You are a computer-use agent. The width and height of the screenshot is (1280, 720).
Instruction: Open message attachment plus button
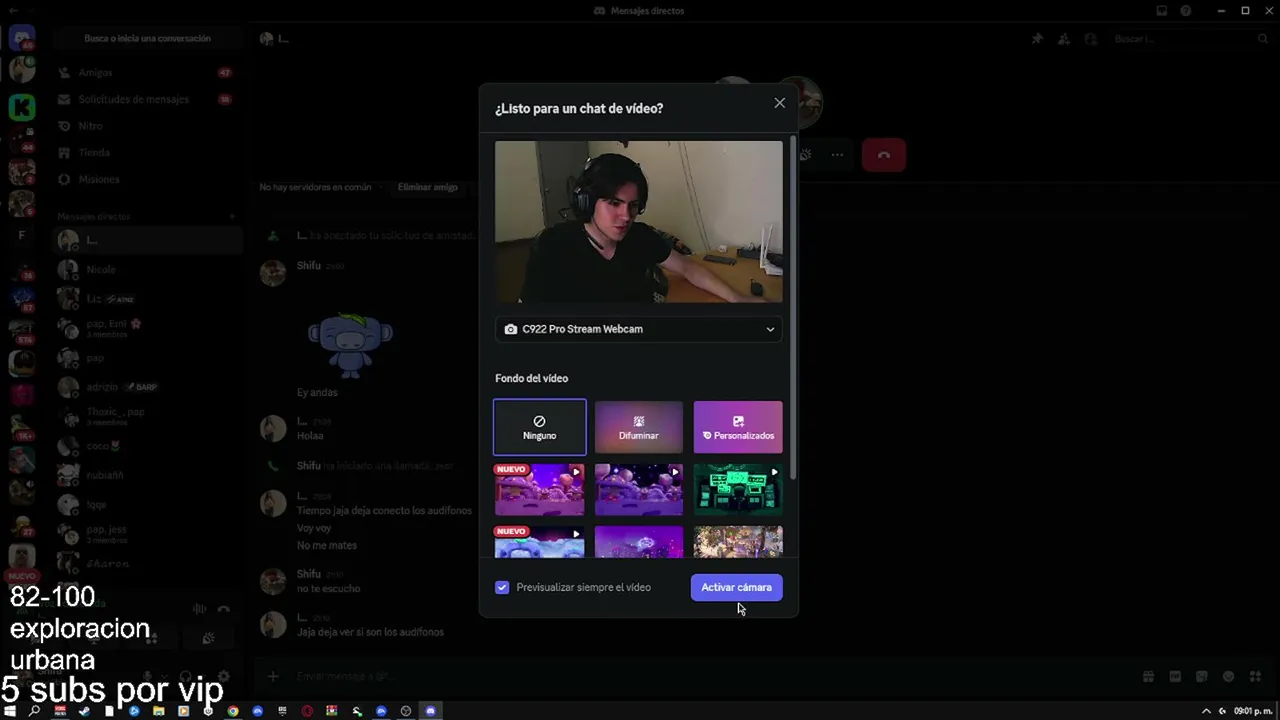(x=272, y=677)
